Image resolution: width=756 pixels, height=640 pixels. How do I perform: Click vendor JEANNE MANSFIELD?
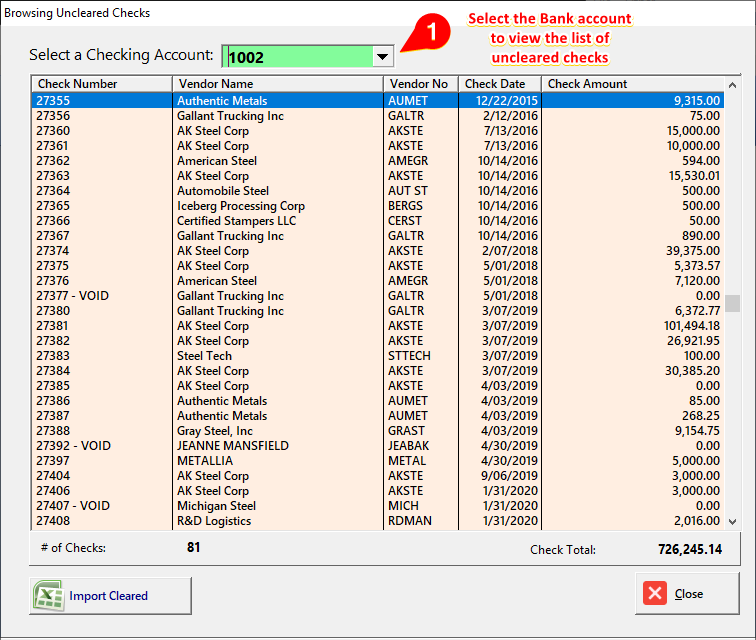233,446
